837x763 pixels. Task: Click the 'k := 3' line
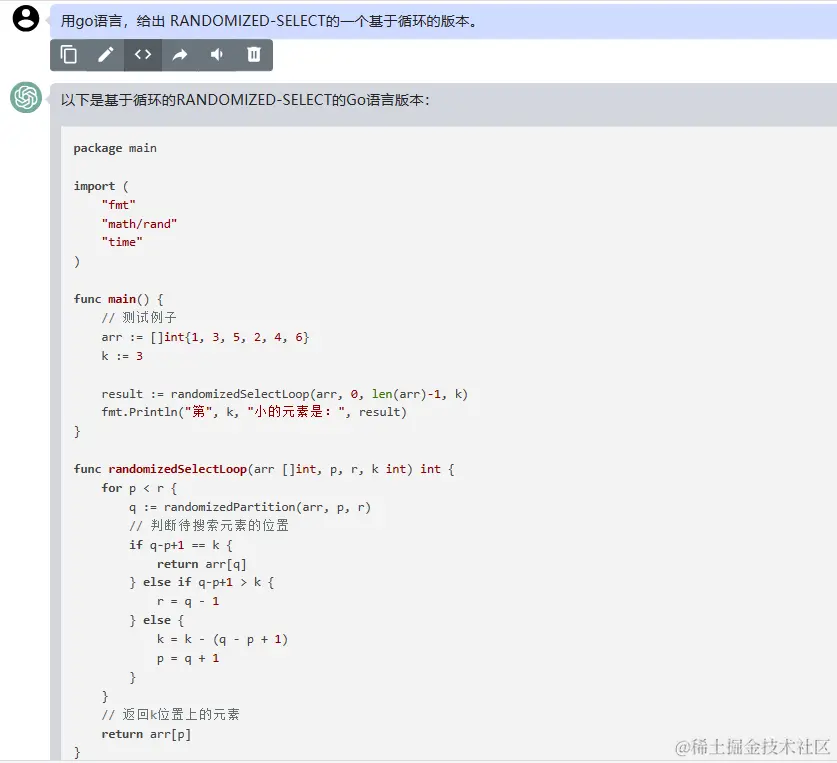click(122, 356)
